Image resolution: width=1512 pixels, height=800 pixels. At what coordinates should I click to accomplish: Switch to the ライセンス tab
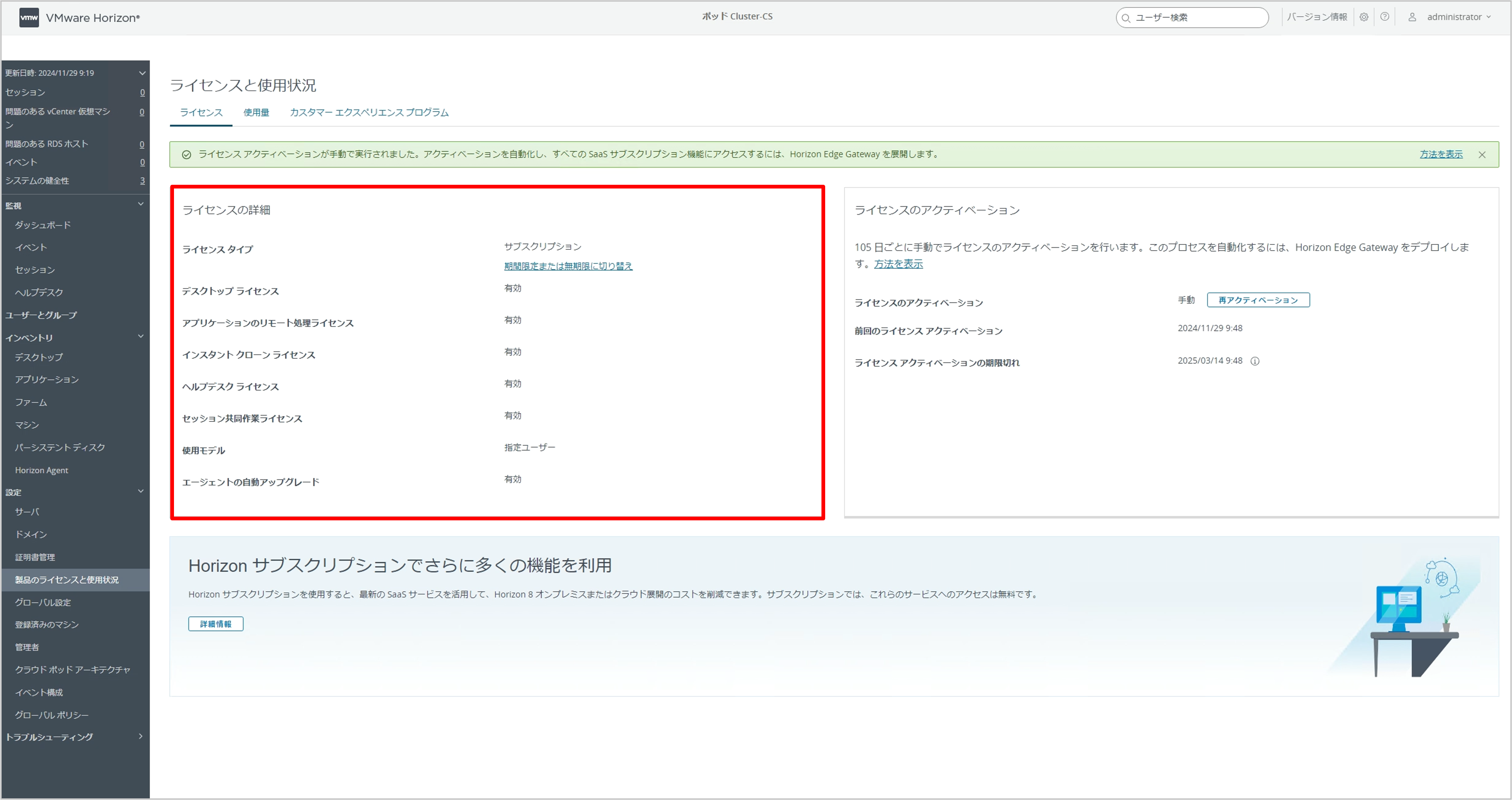tap(201, 112)
